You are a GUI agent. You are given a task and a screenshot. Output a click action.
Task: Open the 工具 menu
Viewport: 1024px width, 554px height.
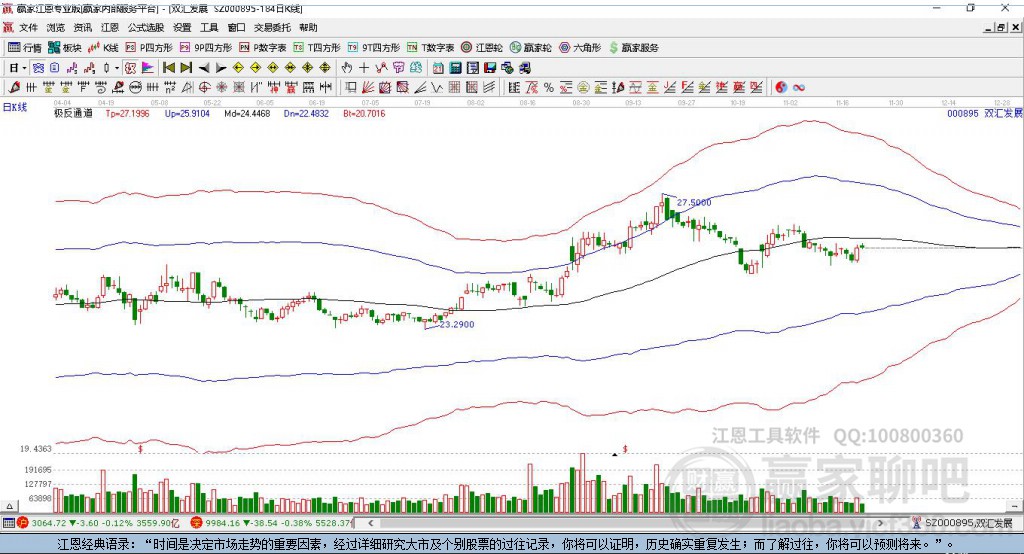coord(209,27)
